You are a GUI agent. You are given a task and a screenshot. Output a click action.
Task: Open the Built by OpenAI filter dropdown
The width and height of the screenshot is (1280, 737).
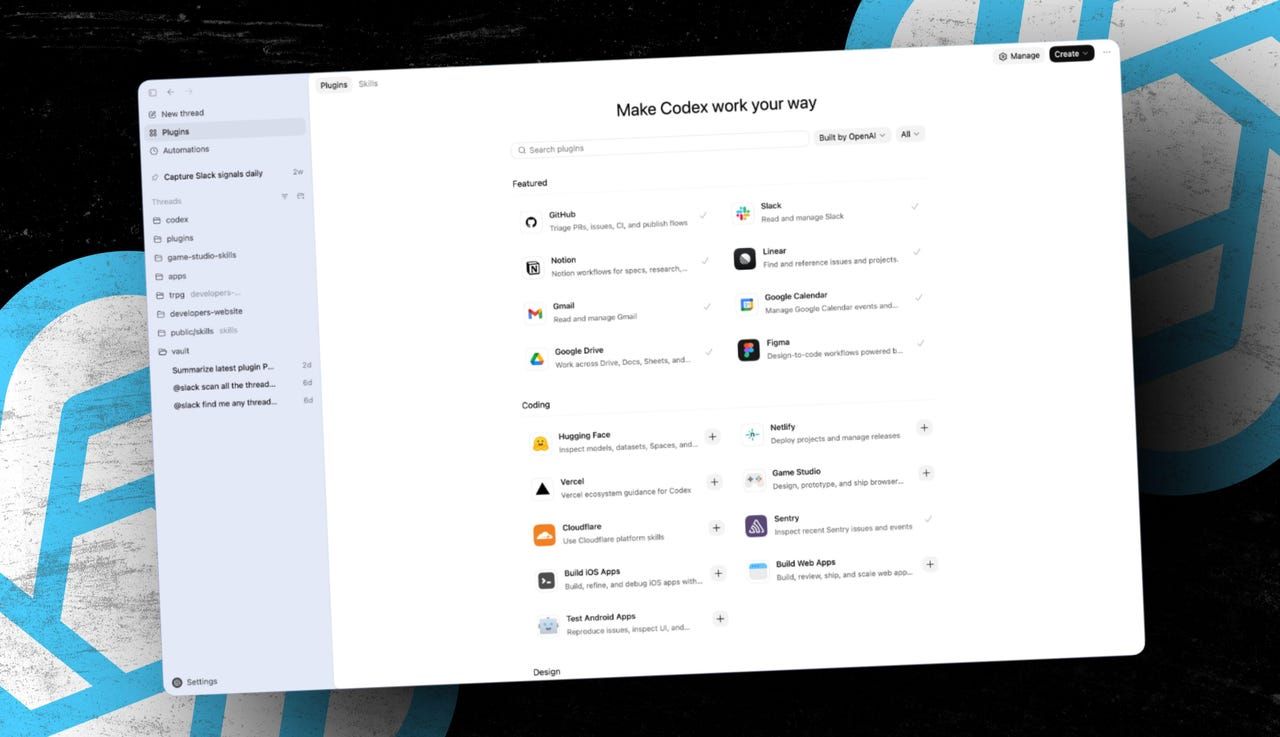click(x=851, y=135)
